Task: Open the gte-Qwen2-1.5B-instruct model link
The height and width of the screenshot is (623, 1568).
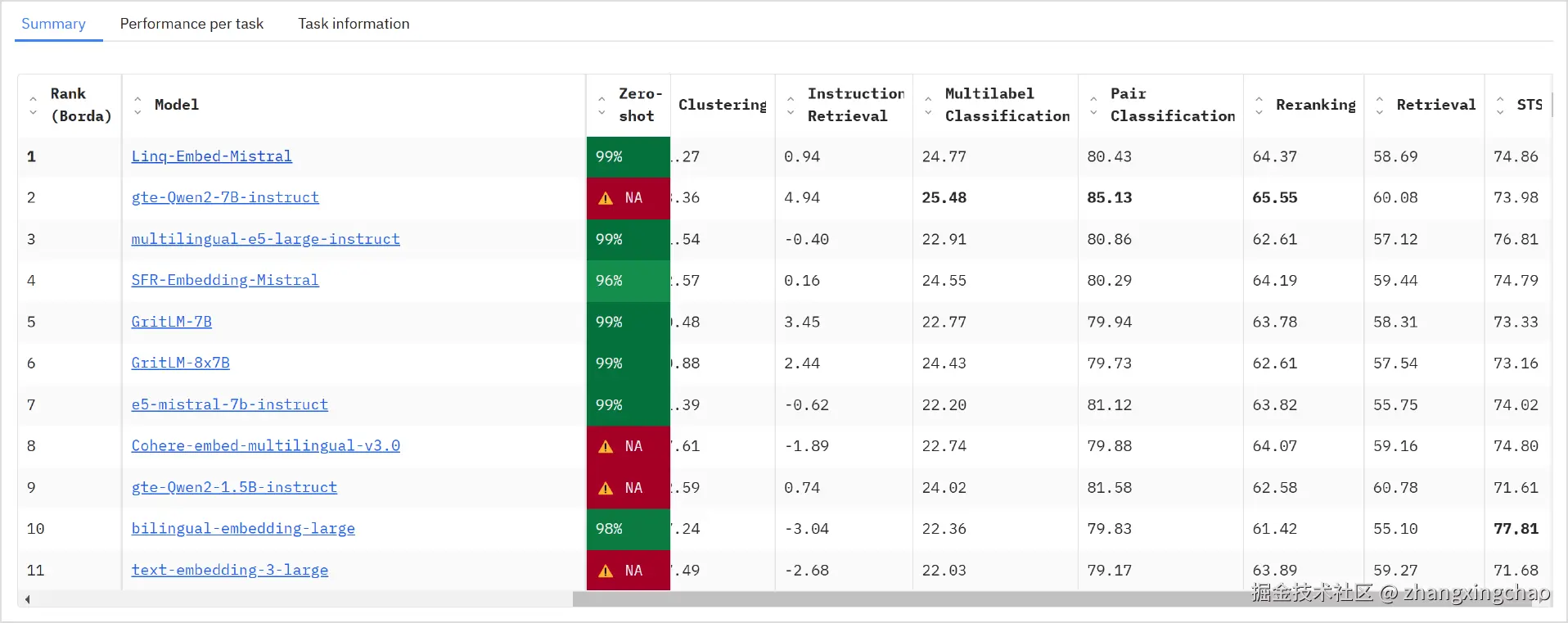Action: click(x=234, y=487)
